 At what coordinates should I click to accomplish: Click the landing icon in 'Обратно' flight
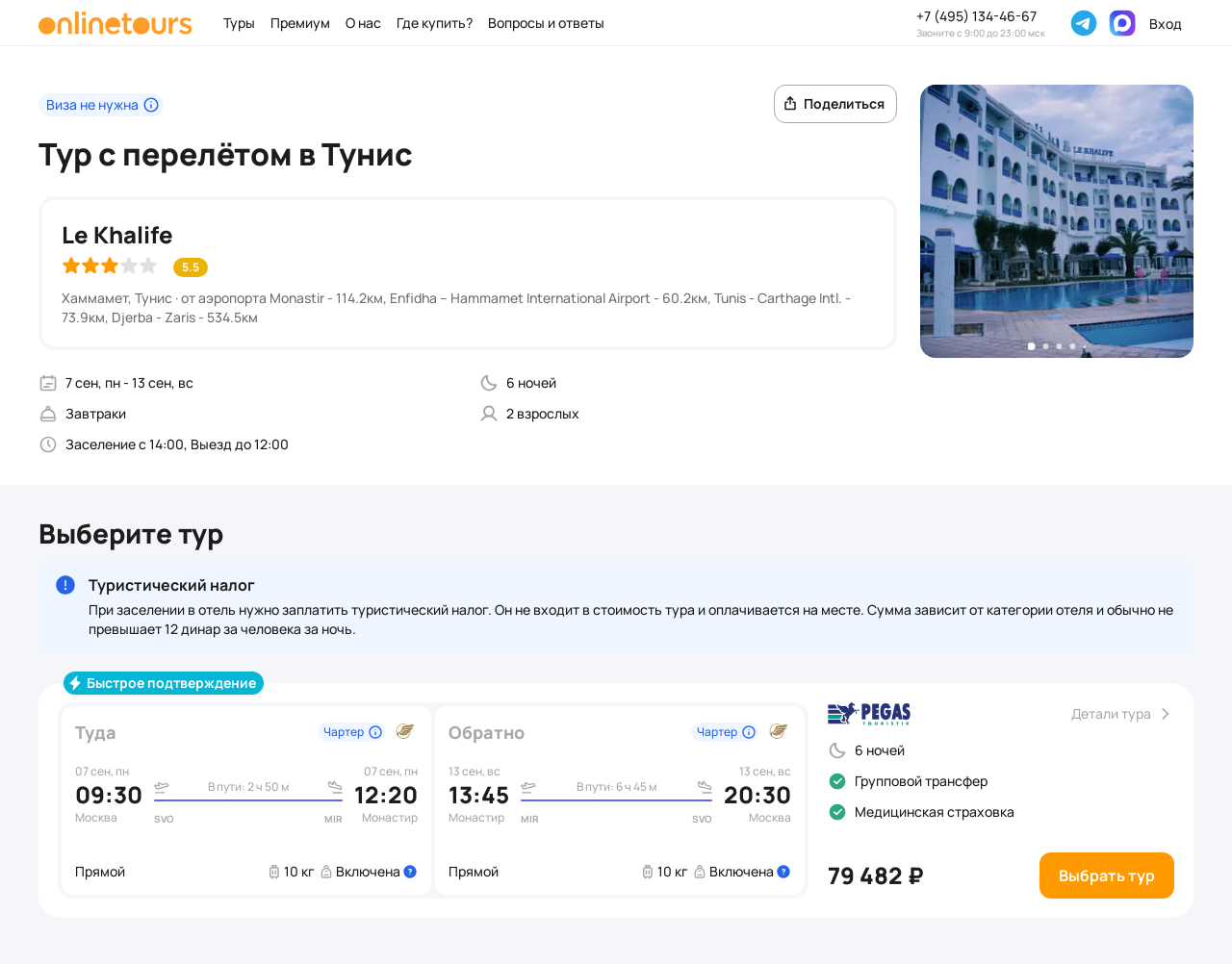[705, 787]
